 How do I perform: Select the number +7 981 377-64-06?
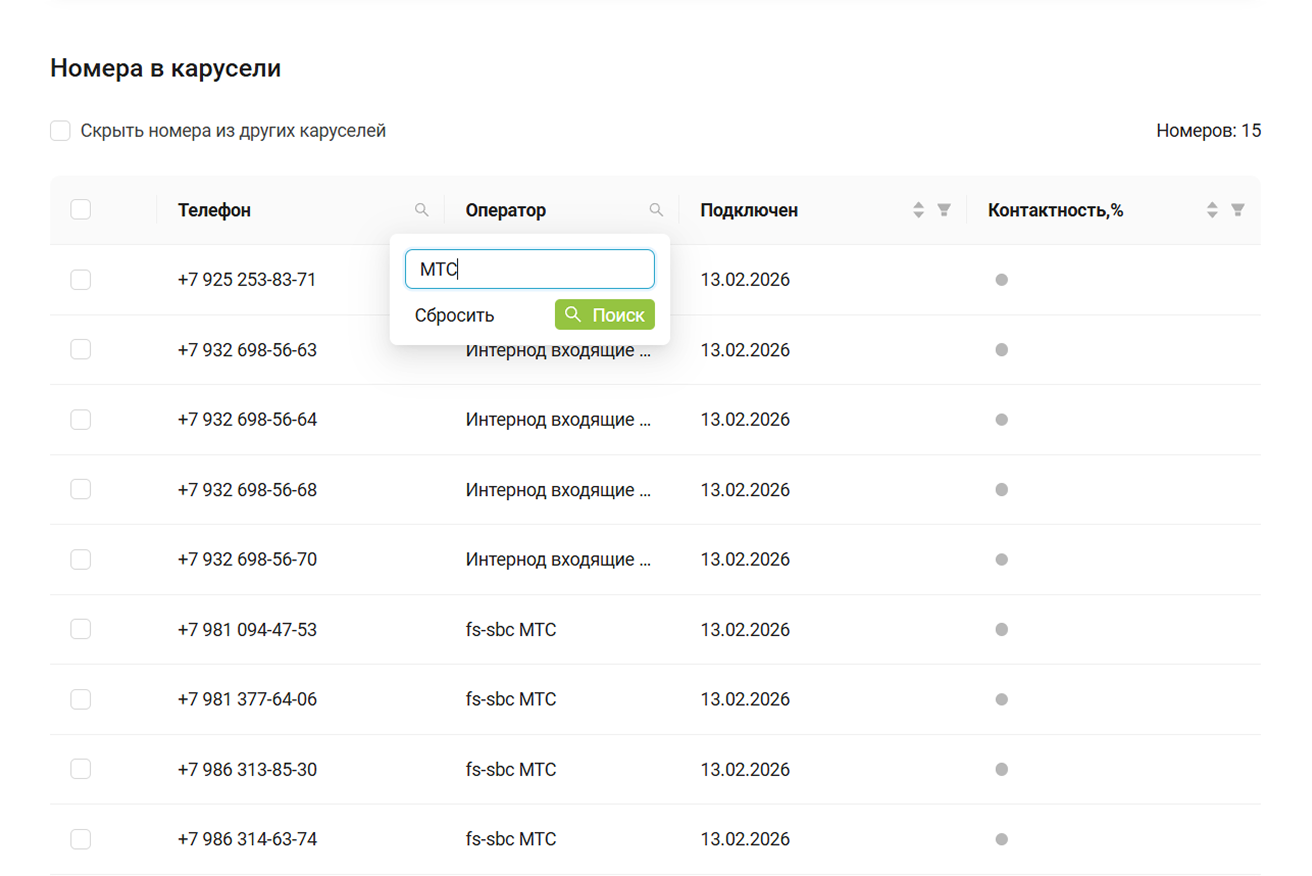tap(247, 700)
